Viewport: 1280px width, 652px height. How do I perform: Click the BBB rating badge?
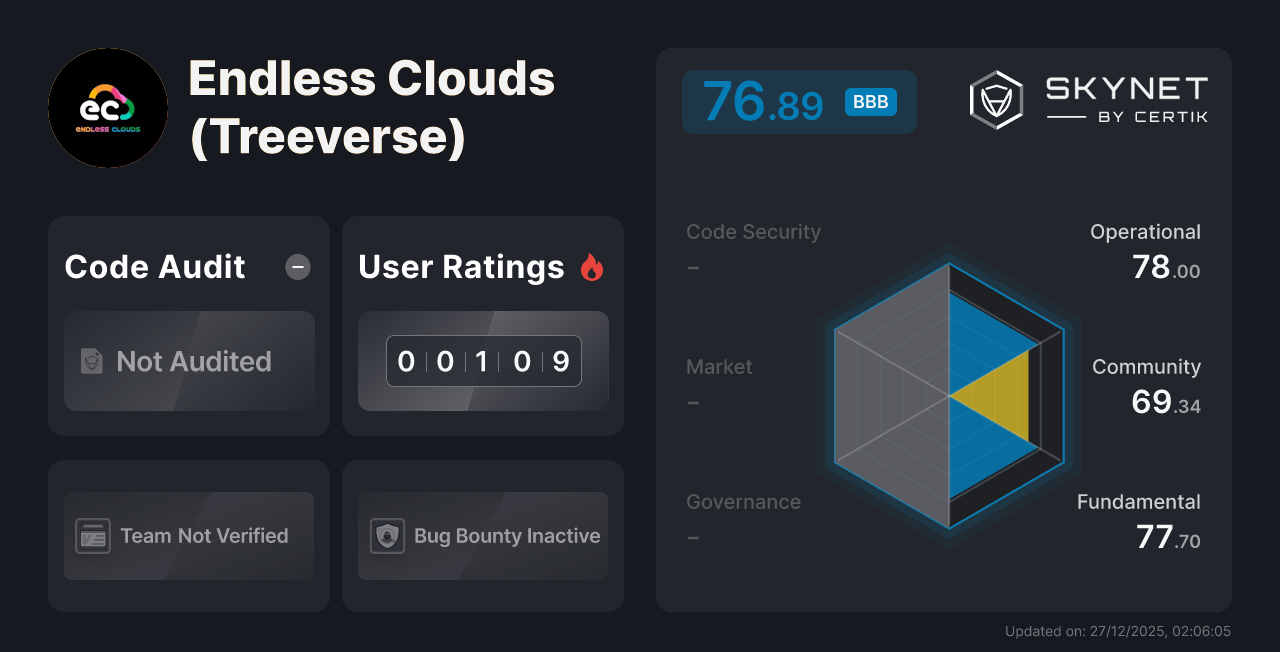869,102
